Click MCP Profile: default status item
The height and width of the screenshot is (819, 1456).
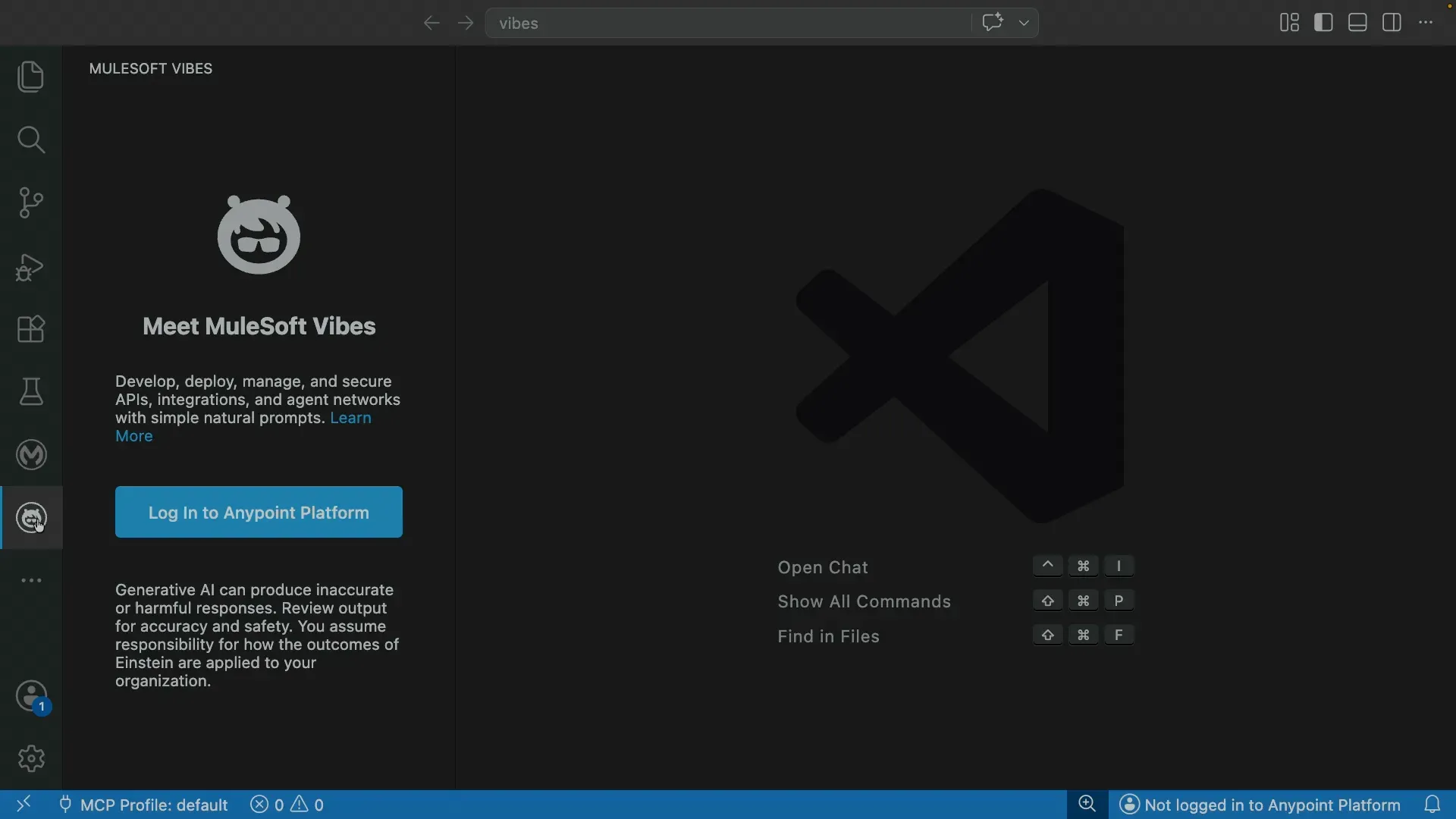coord(143,805)
